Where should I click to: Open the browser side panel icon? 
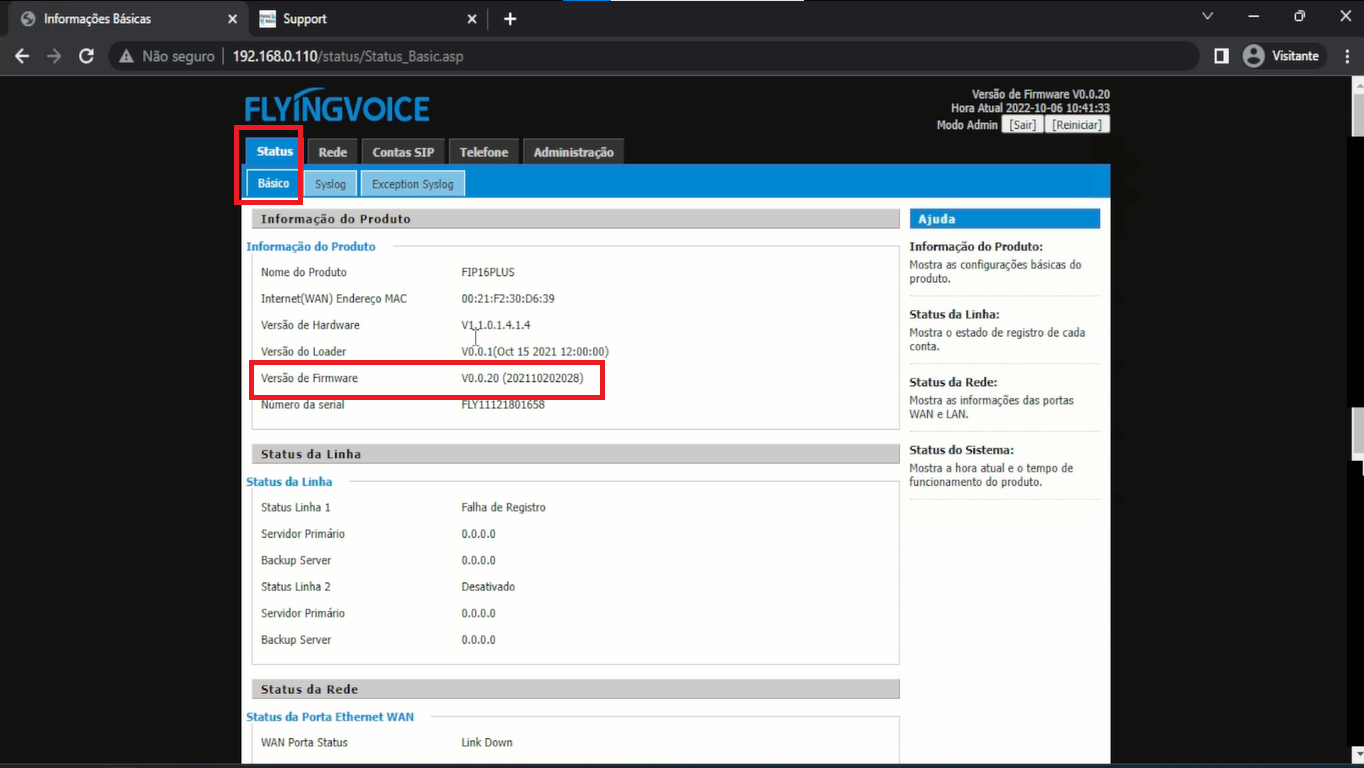point(1221,56)
